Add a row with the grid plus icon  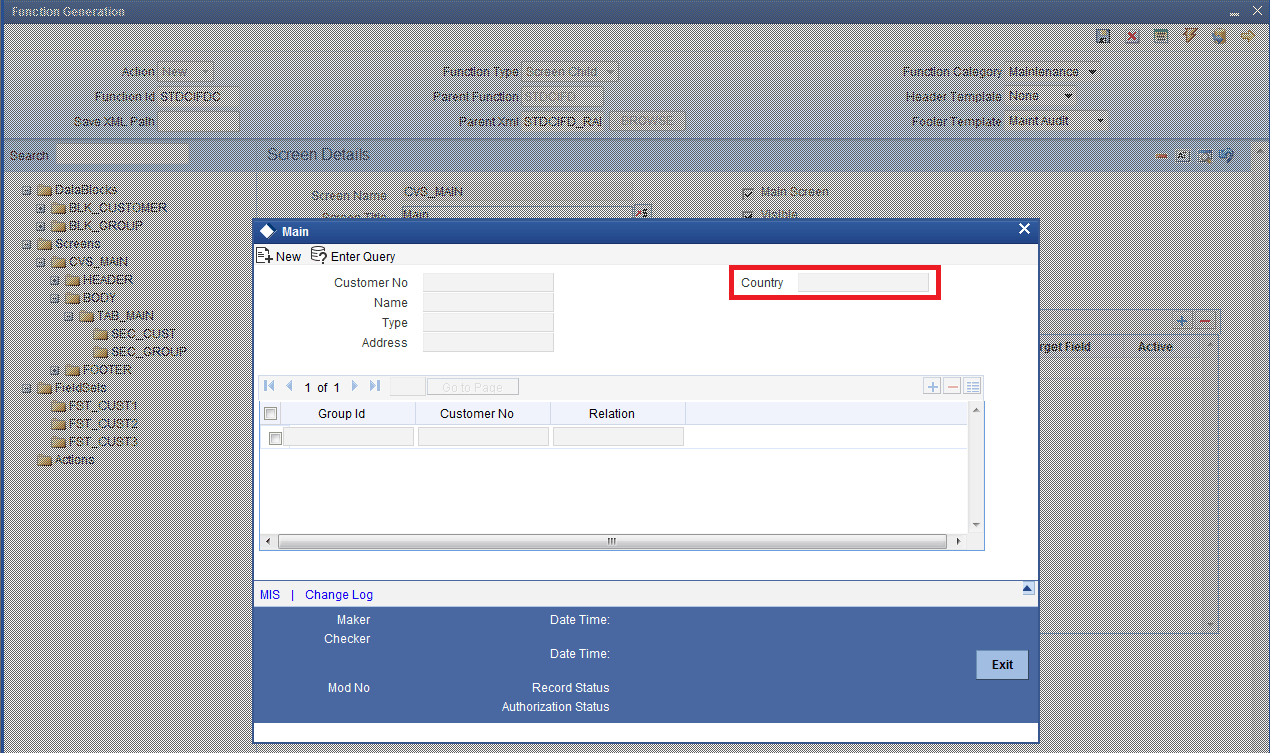tap(932, 386)
